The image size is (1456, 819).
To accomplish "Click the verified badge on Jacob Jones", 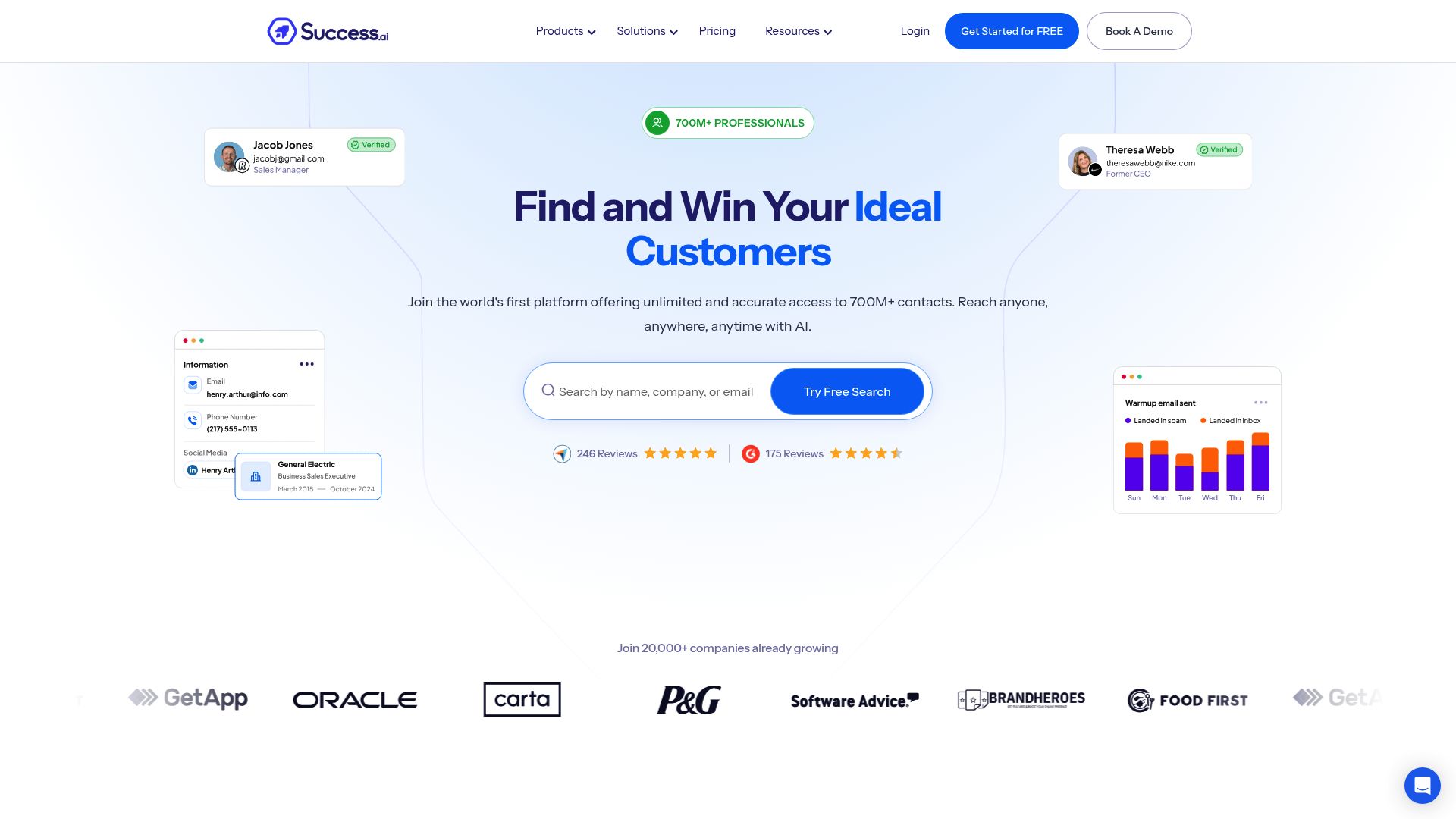I will (x=371, y=145).
